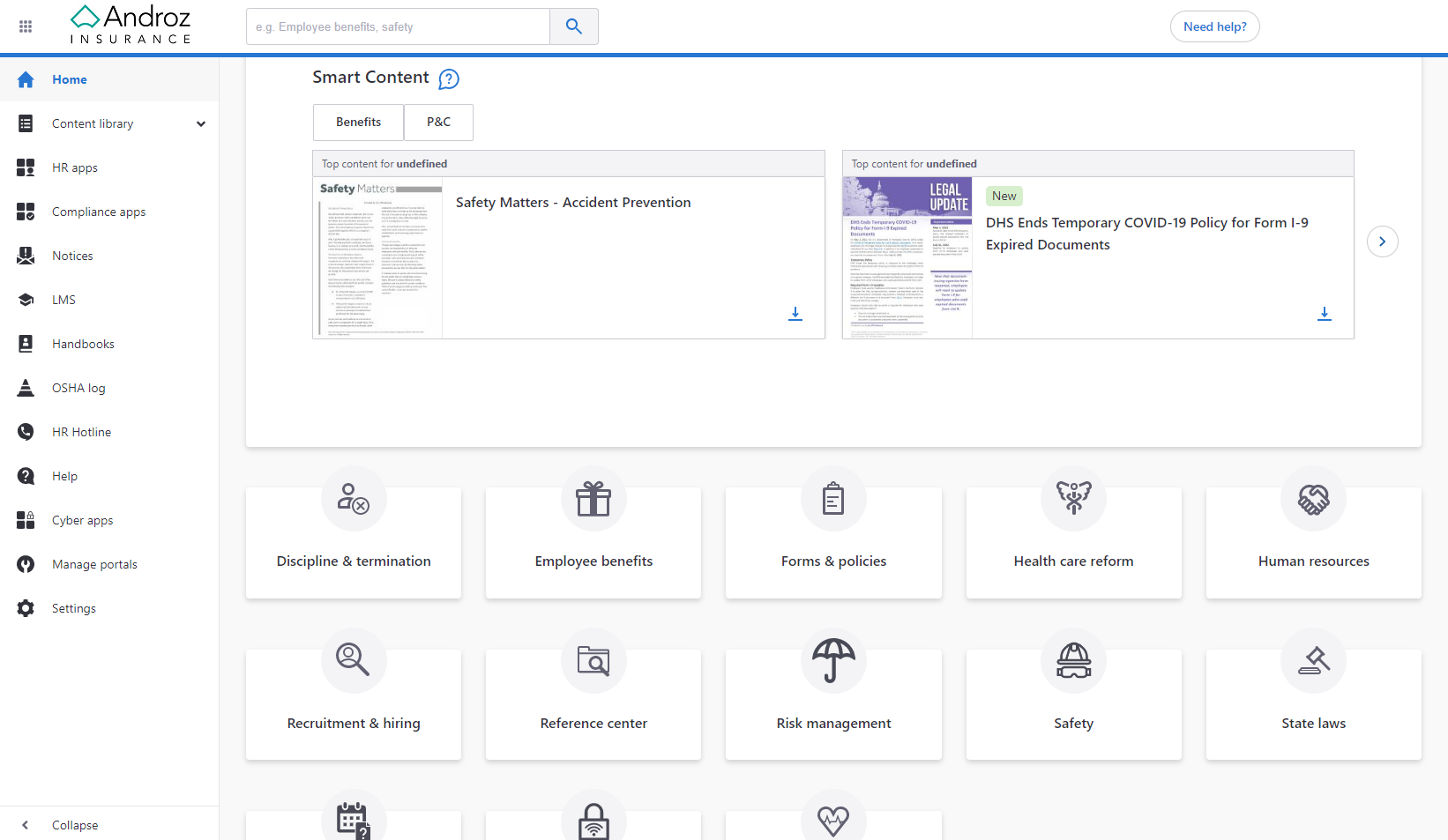Click the Cyber apps label

tap(82, 520)
